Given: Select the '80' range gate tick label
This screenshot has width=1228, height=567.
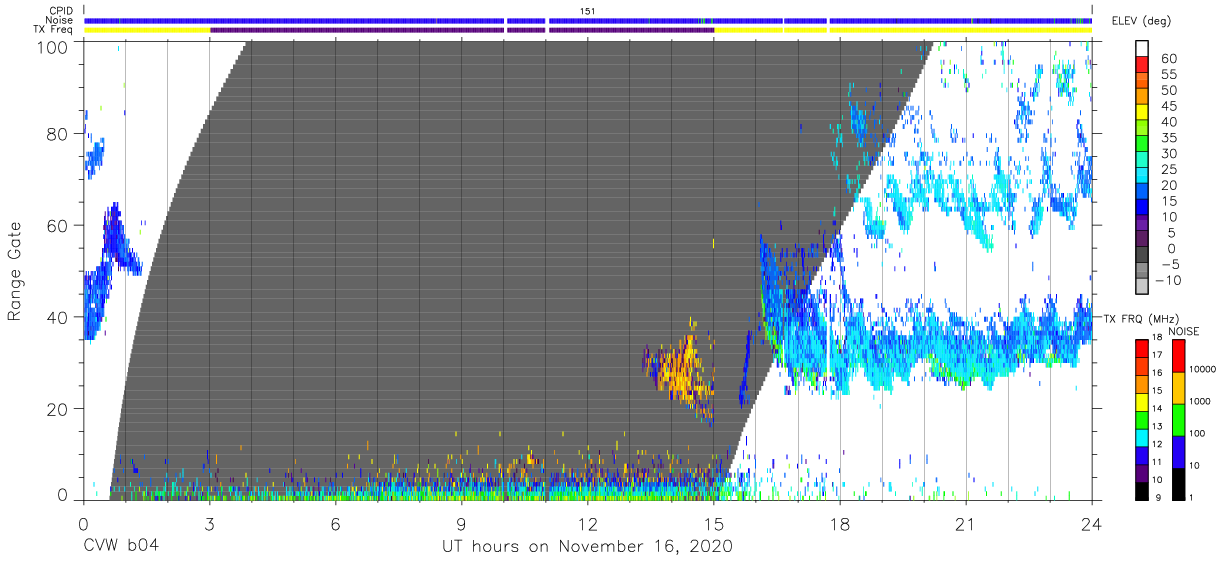Looking at the screenshot, I should (58, 134).
